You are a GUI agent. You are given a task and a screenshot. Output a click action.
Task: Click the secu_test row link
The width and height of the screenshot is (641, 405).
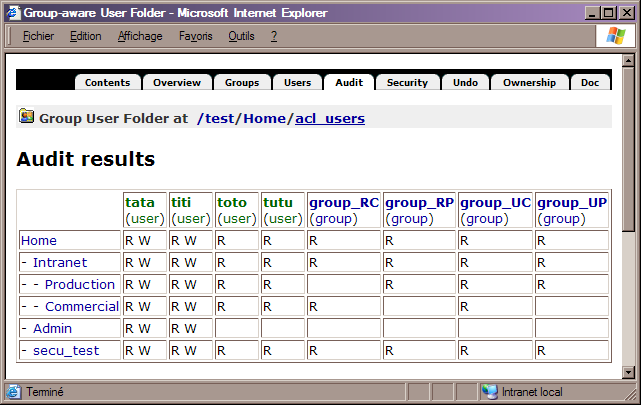(65, 350)
